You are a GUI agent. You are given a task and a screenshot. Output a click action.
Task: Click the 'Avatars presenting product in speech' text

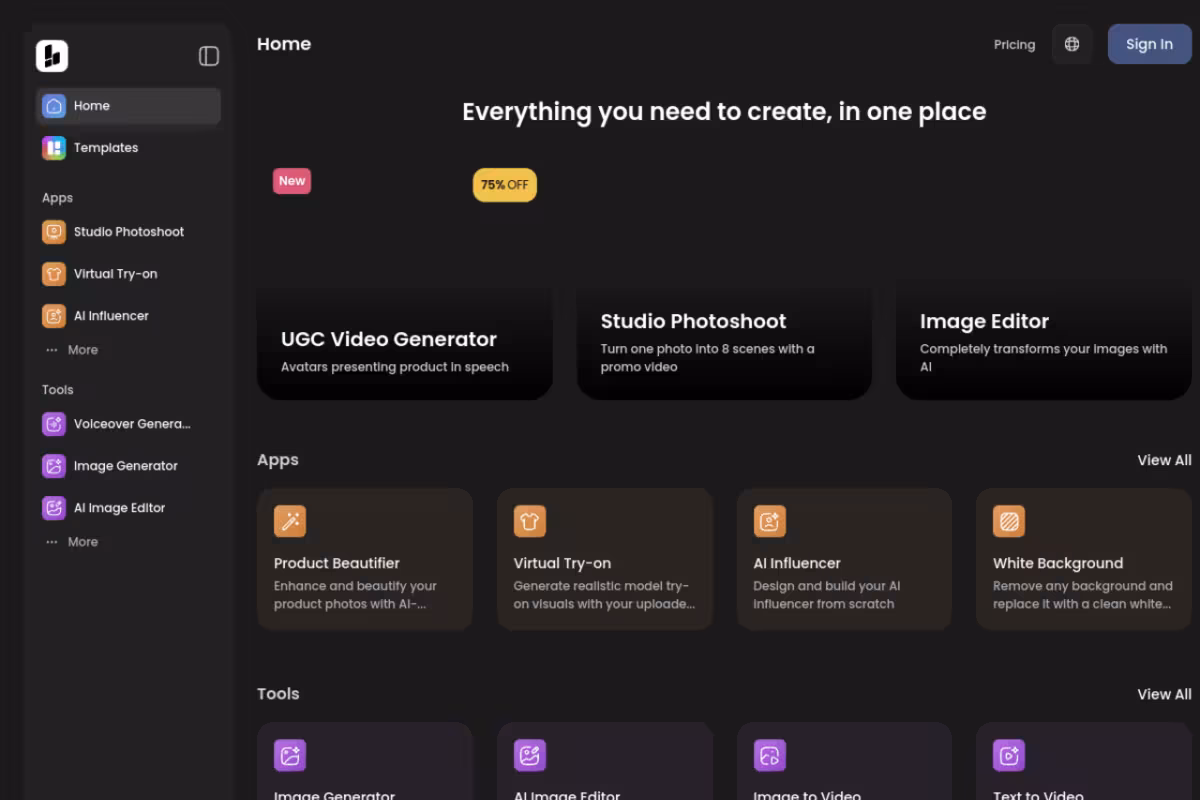coord(395,367)
